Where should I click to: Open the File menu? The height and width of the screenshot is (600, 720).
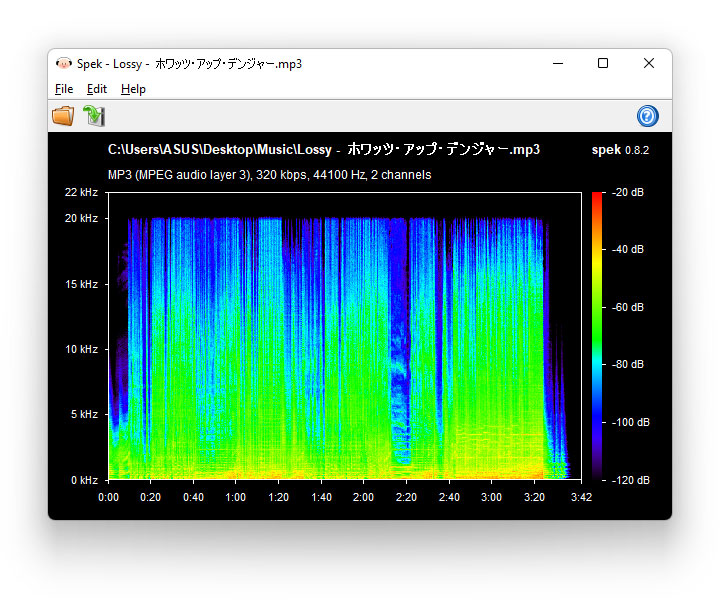point(64,89)
